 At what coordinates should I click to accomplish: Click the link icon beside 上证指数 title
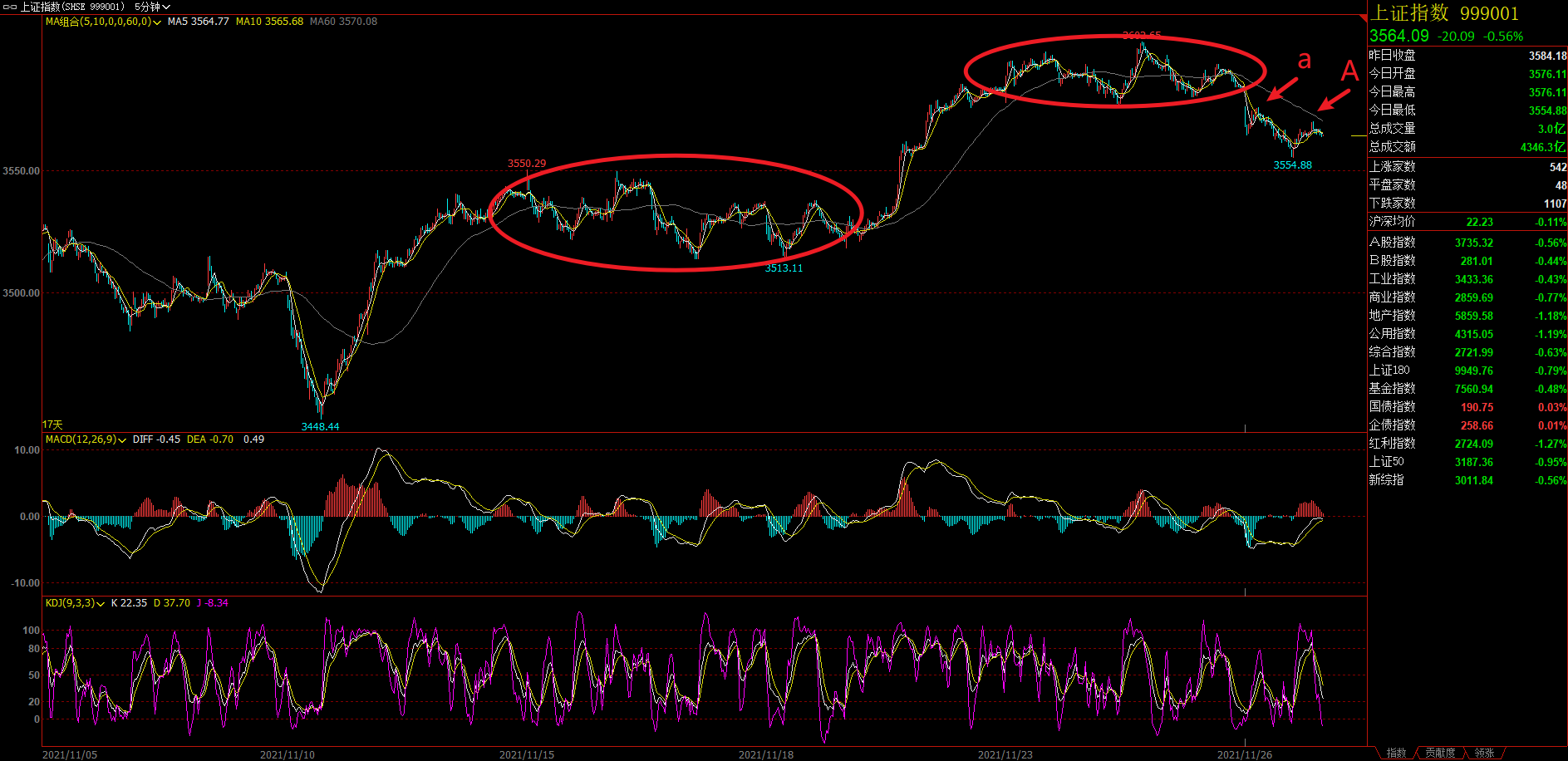point(10,7)
